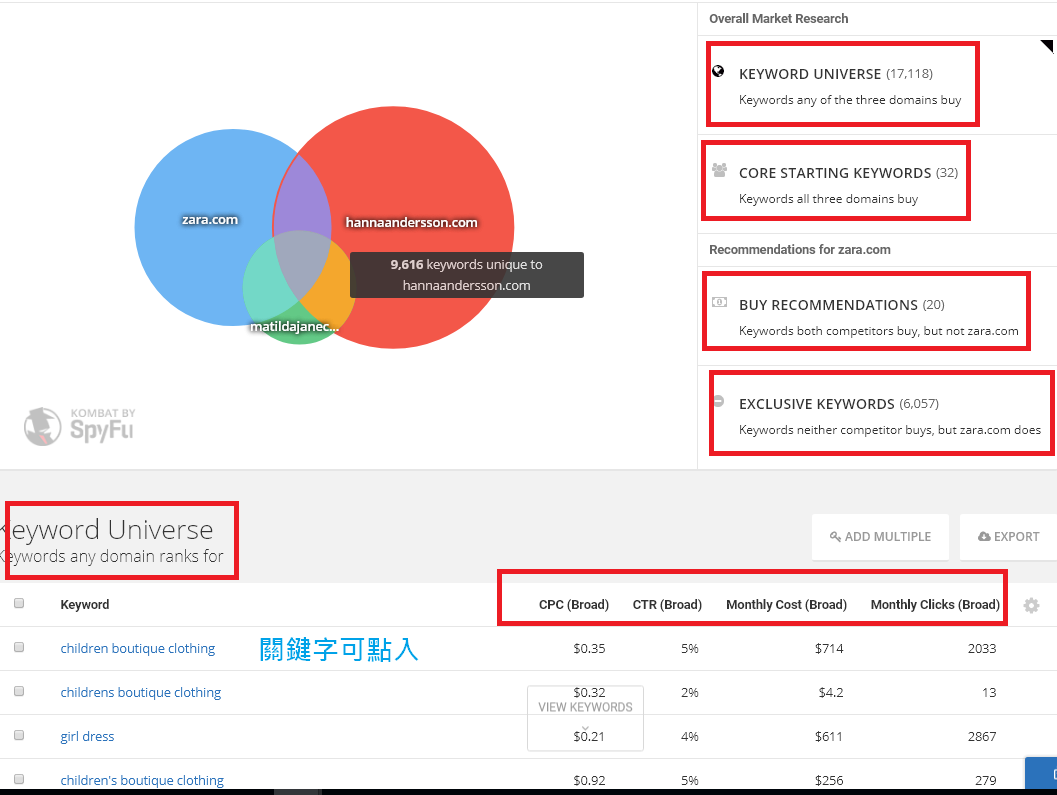Click the 2033 monthly clicks value
The height and width of the screenshot is (795, 1057).
982,648
